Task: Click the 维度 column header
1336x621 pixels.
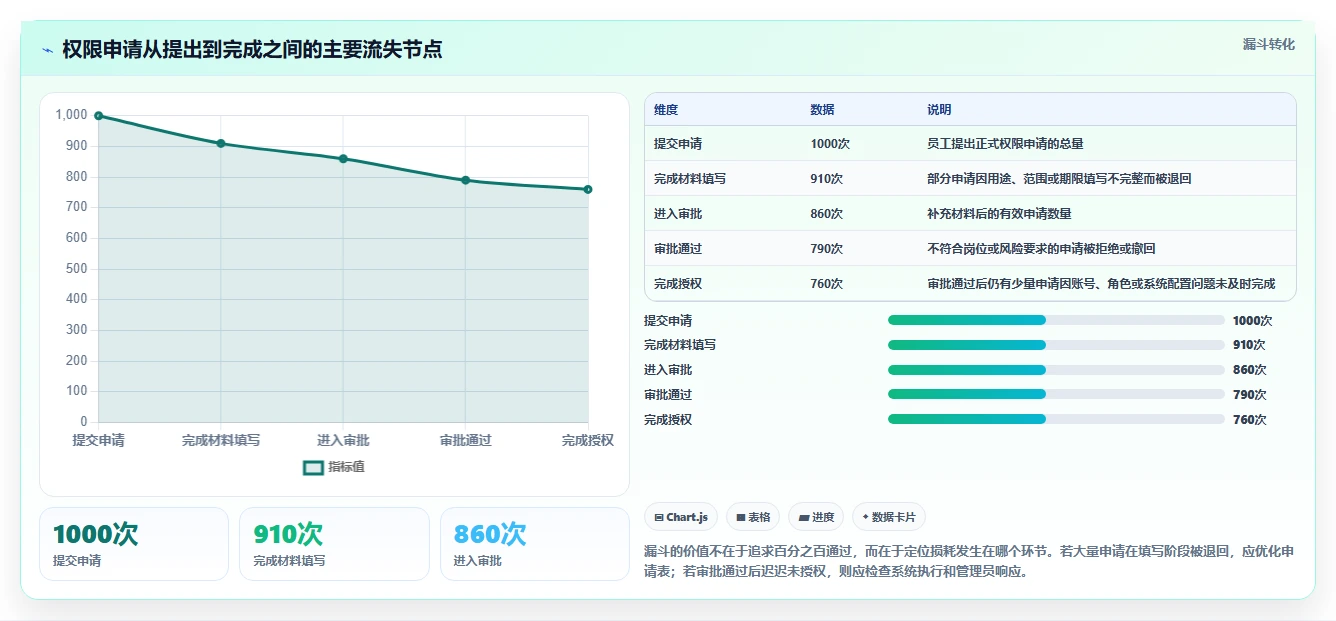Action: (666, 110)
